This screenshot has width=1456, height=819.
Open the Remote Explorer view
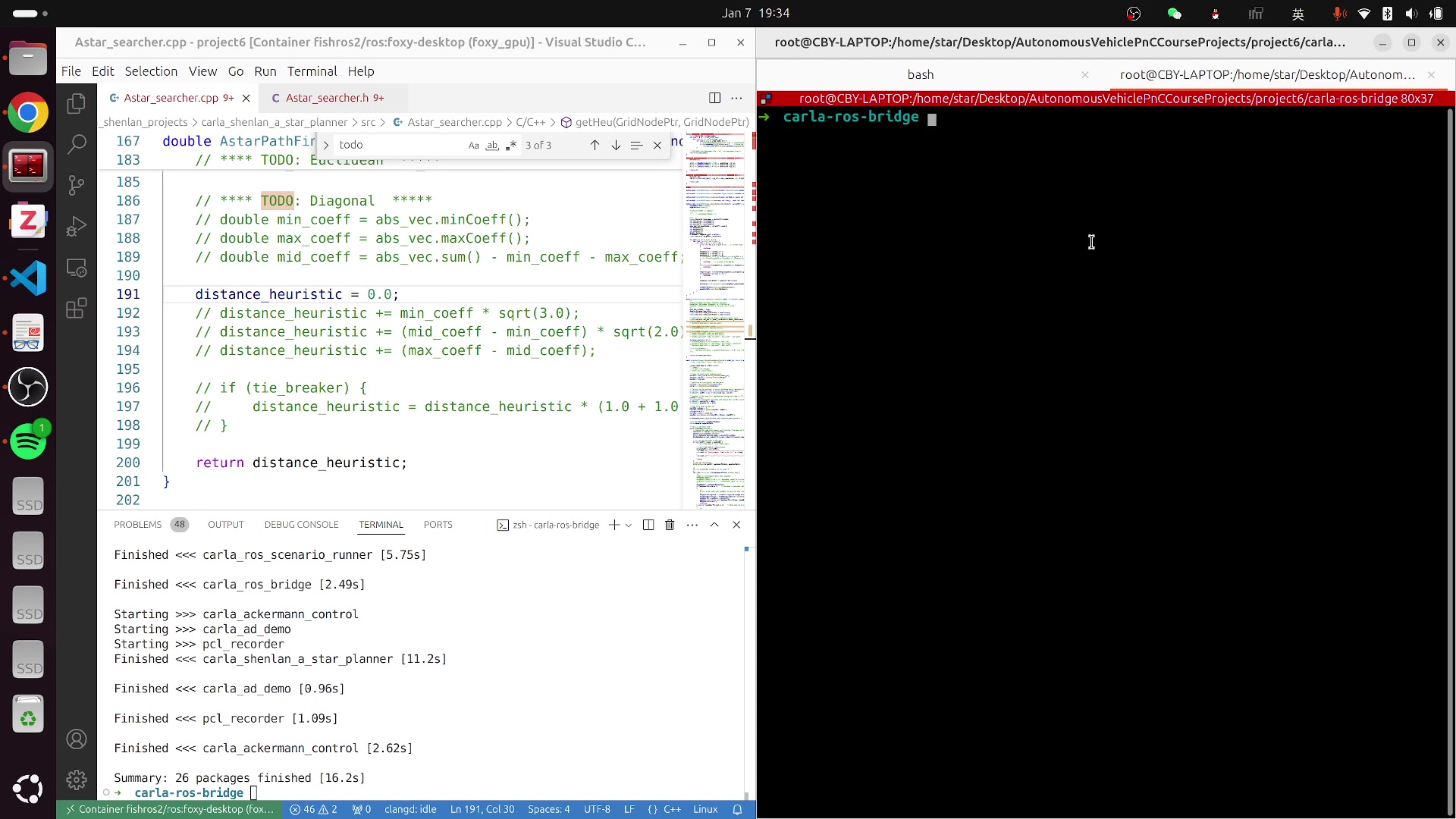click(x=77, y=268)
